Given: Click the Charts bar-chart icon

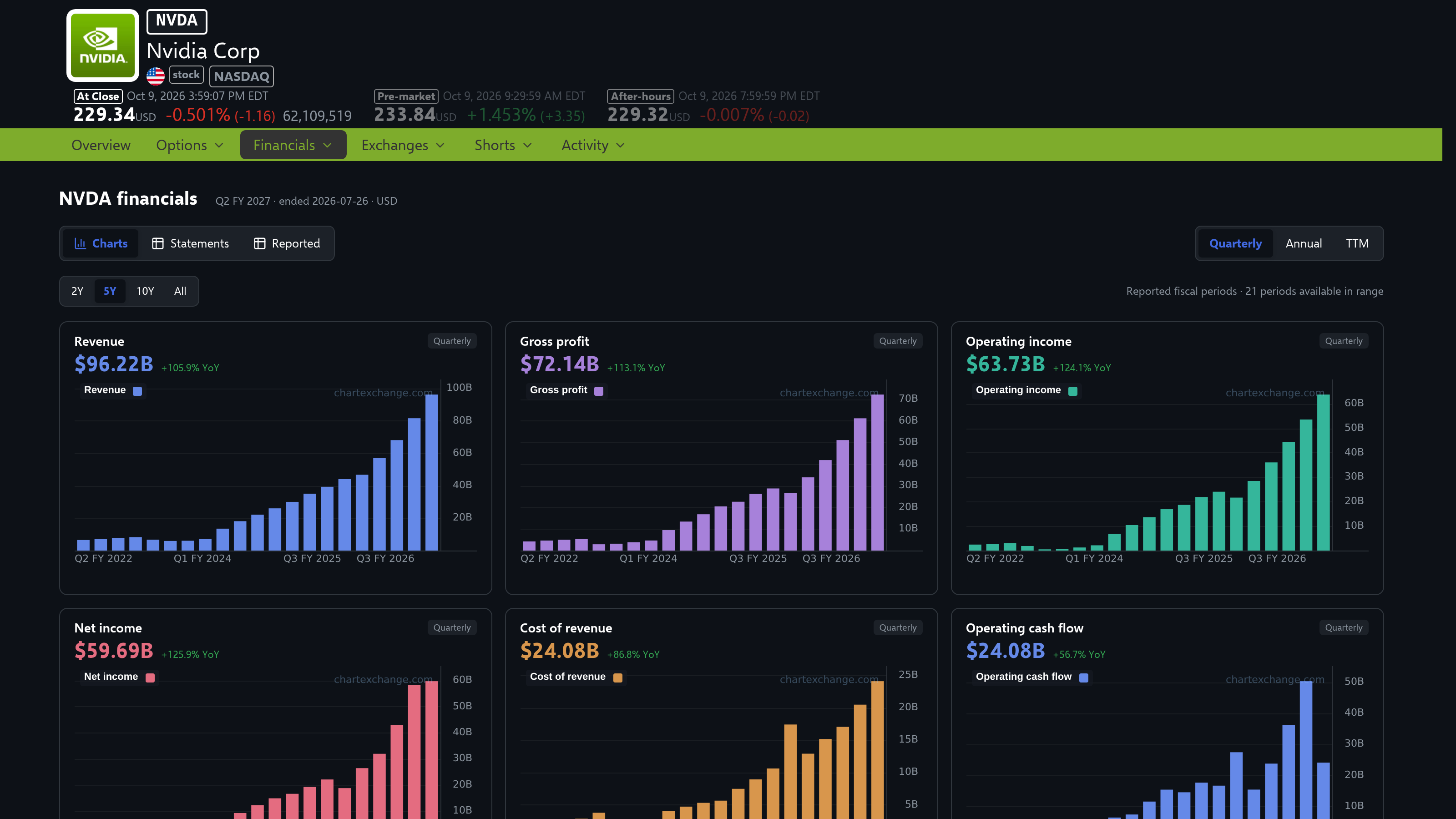Looking at the screenshot, I should click(x=80, y=243).
